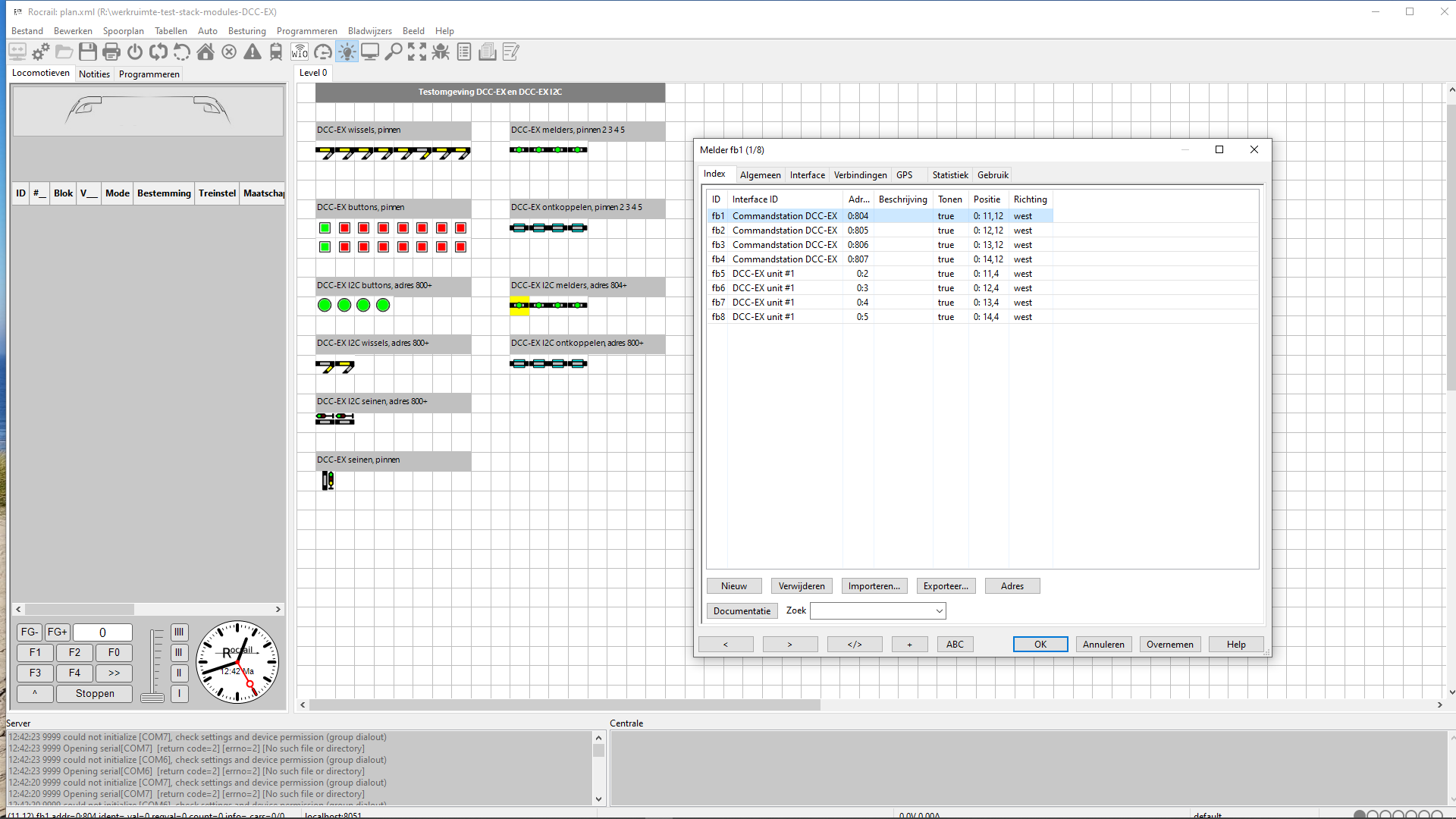Toggle first green I2C round button
Image resolution: width=1456 pixels, height=819 pixels.
(x=325, y=305)
